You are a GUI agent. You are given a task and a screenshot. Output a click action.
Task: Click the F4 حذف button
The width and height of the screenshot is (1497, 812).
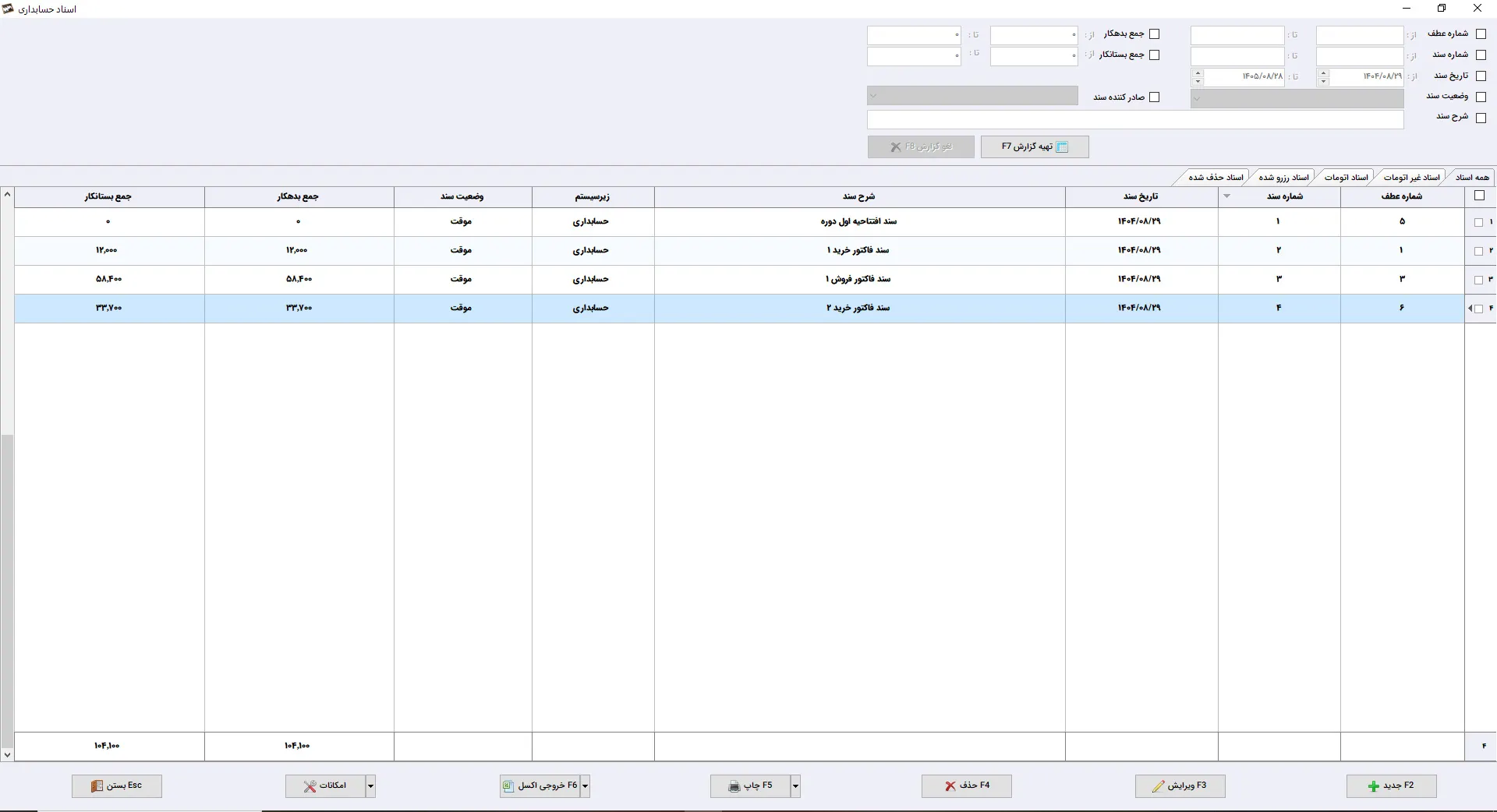click(966, 786)
